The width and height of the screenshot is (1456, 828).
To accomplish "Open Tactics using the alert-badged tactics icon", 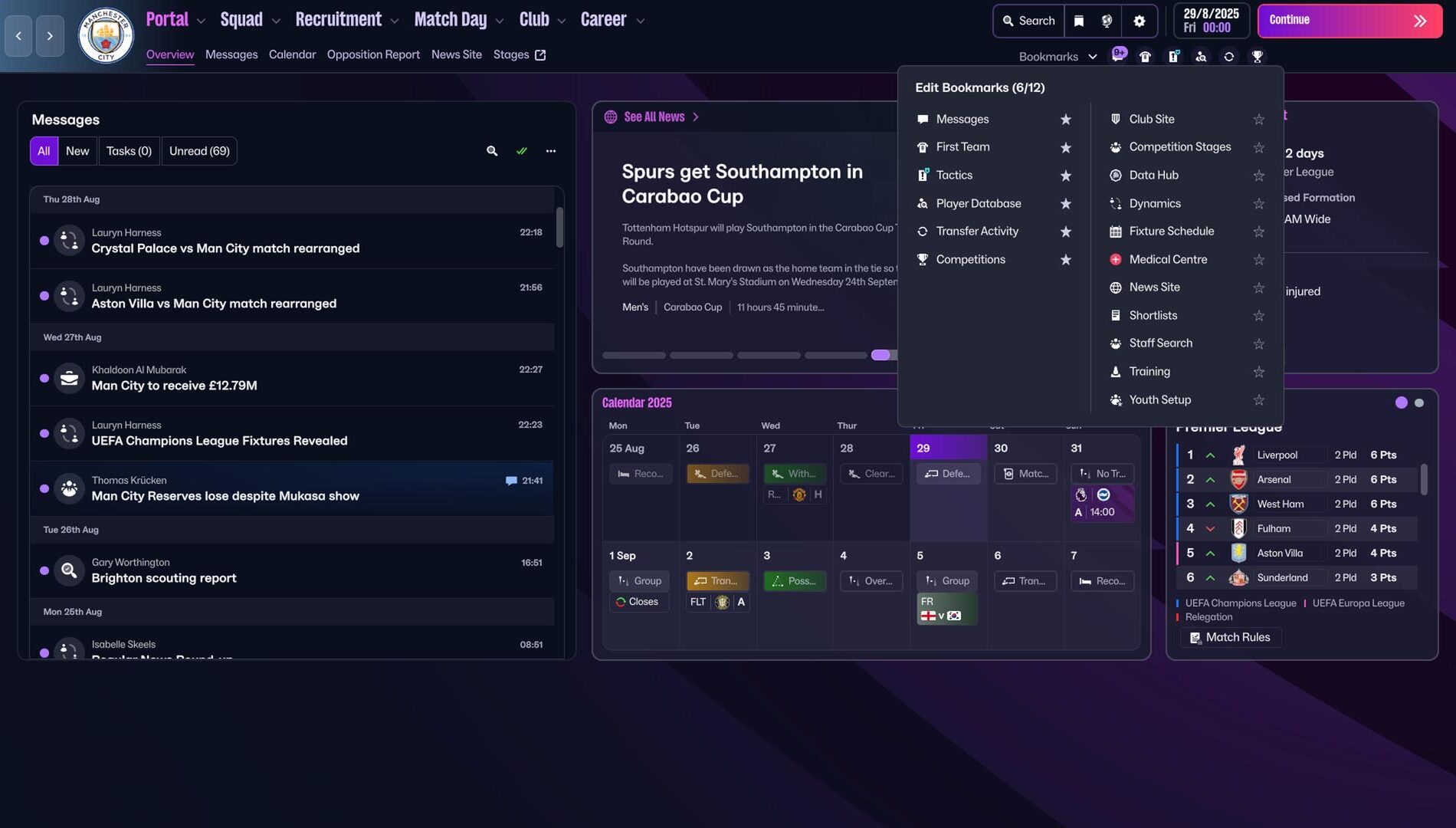I will (x=1173, y=56).
